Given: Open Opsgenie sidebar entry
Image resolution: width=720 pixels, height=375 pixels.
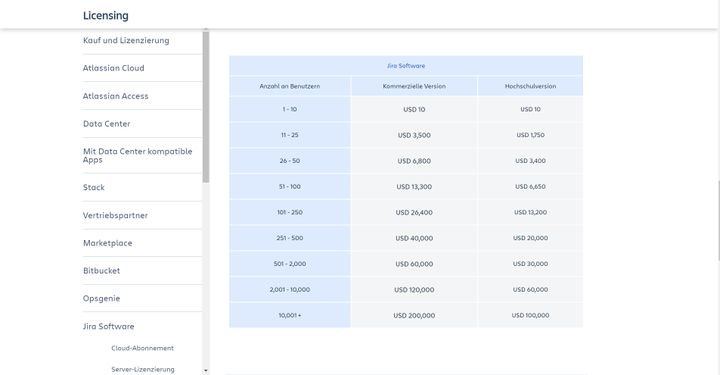Looking at the screenshot, I should pyautogui.click(x=101, y=298).
